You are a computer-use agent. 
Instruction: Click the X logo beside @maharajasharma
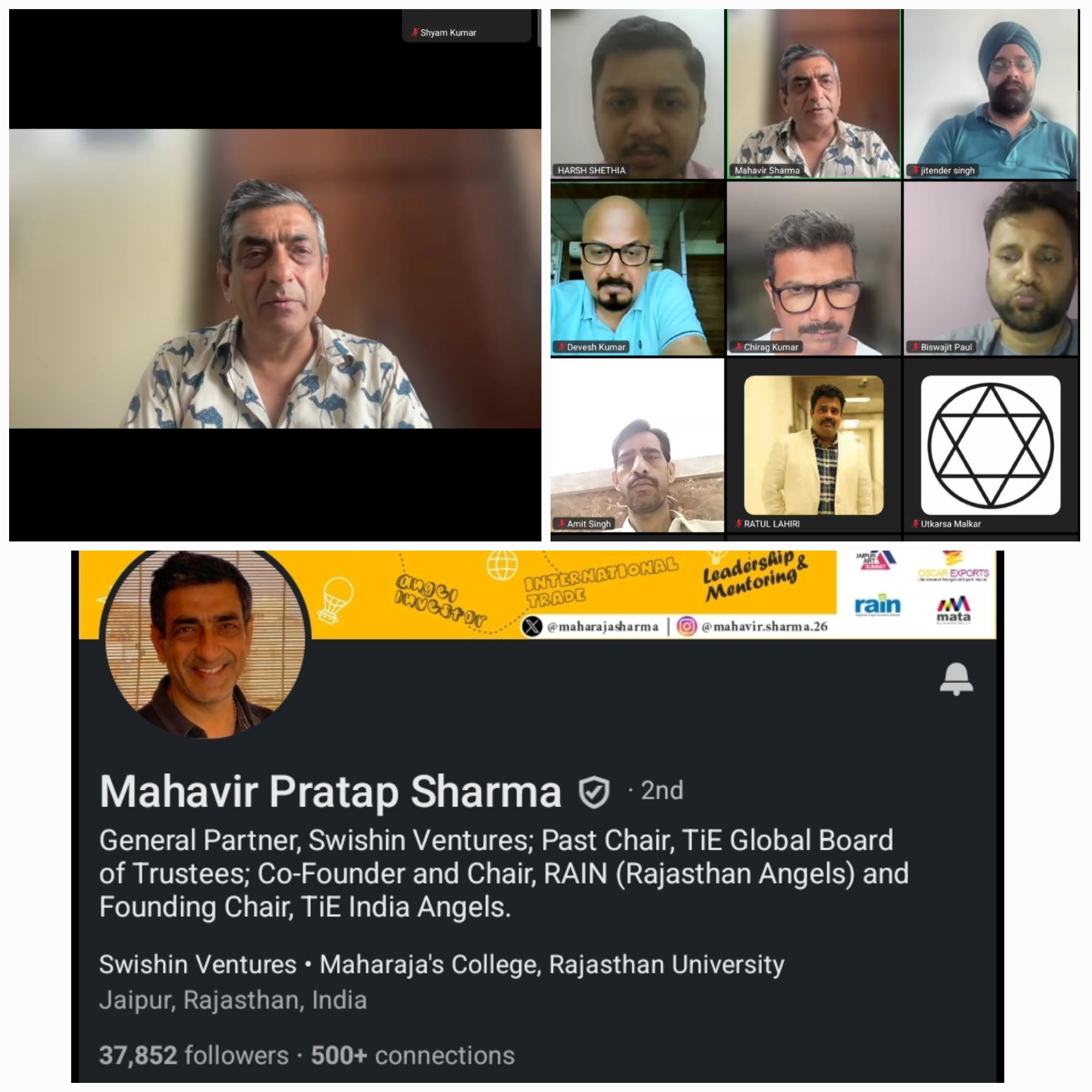[x=532, y=627]
